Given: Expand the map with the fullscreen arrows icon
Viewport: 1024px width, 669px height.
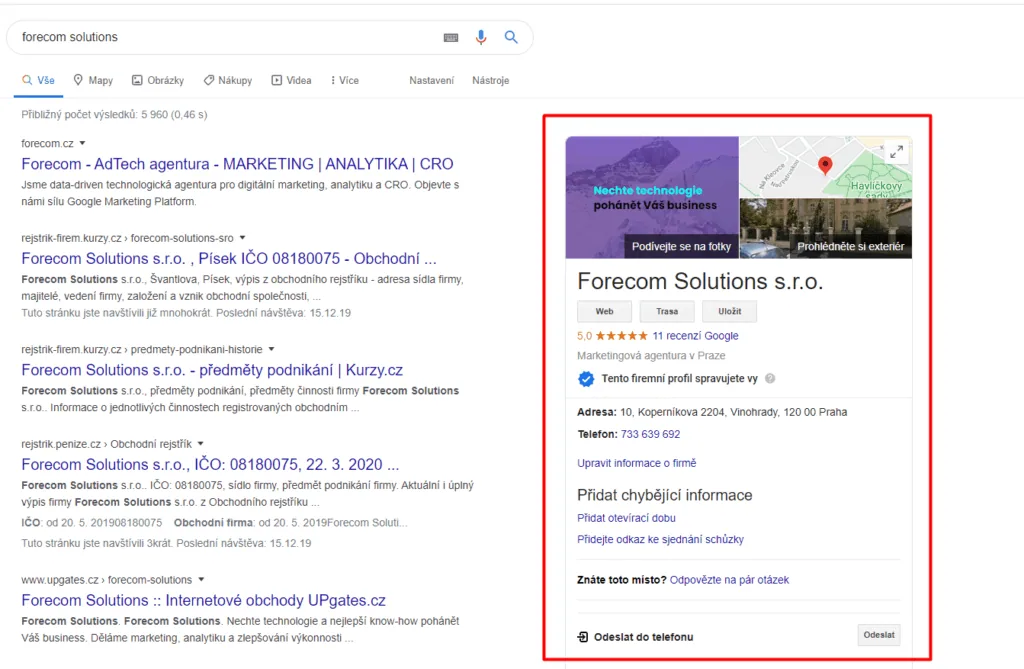Looking at the screenshot, I should pos(897,152).
